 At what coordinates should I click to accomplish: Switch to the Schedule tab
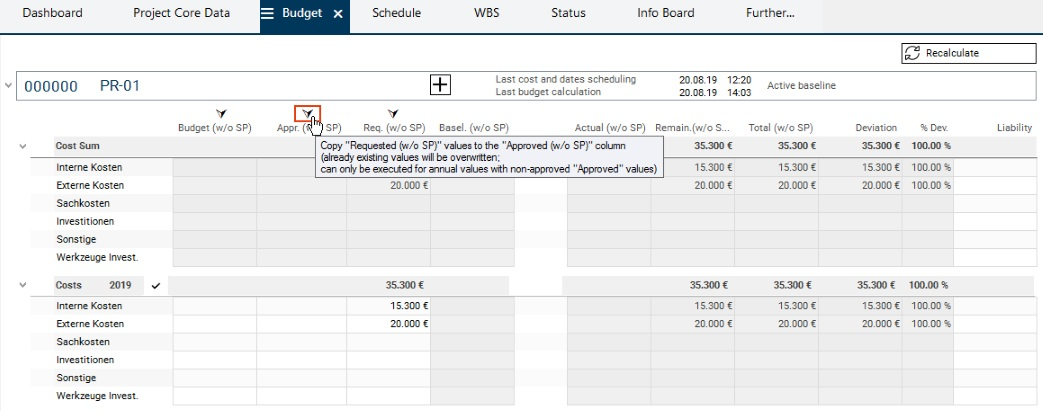pyautogui.click(x=396, y=14)
